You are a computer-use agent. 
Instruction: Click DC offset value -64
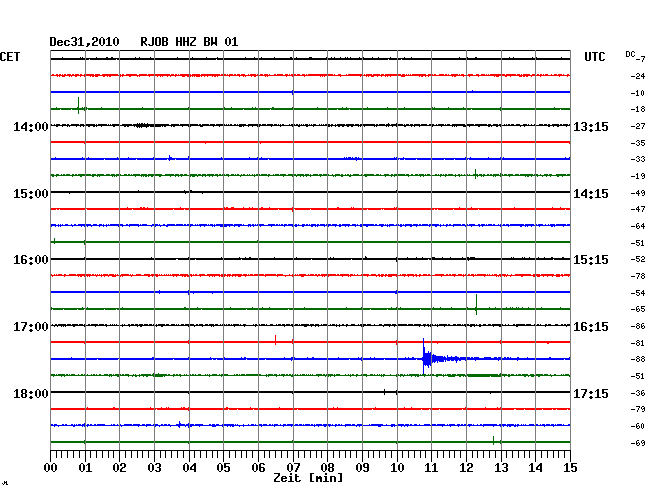click(638, 226)
